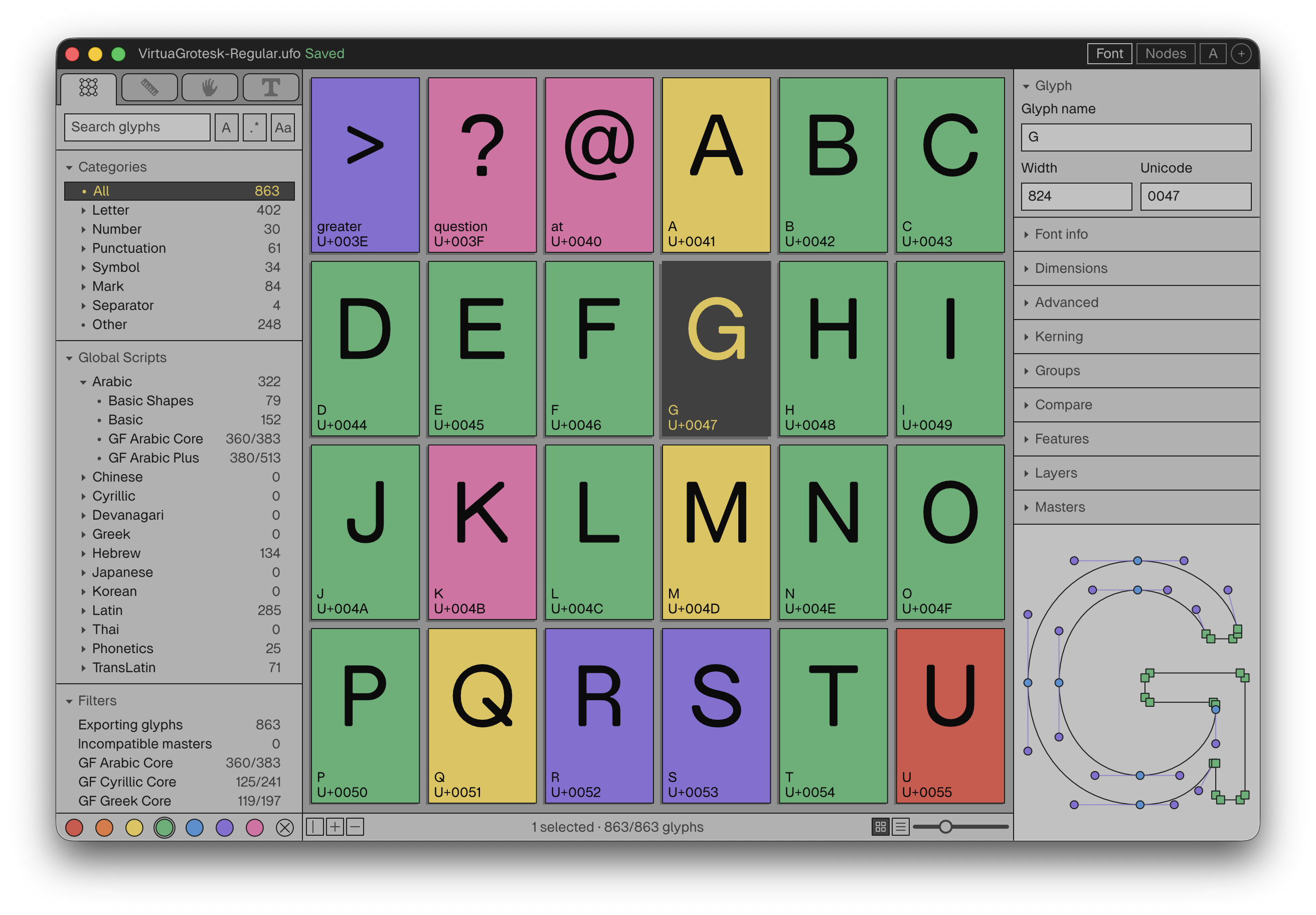Apply the green color label
This screenshot has height=915, width=1316.
(164, 827)
